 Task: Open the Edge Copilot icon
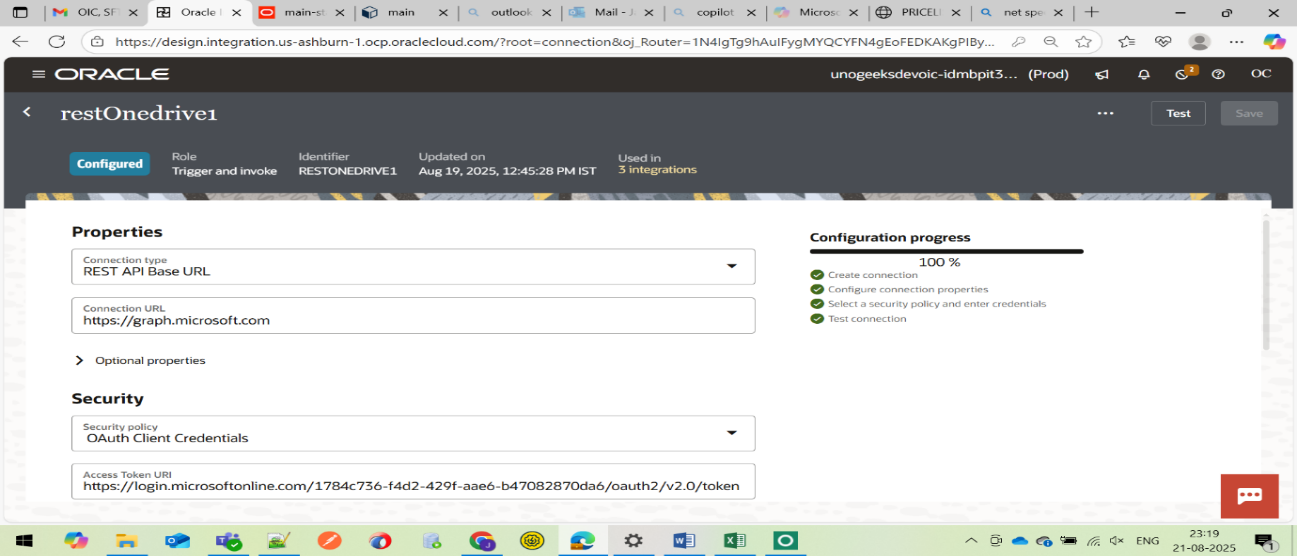(1274, 41)
